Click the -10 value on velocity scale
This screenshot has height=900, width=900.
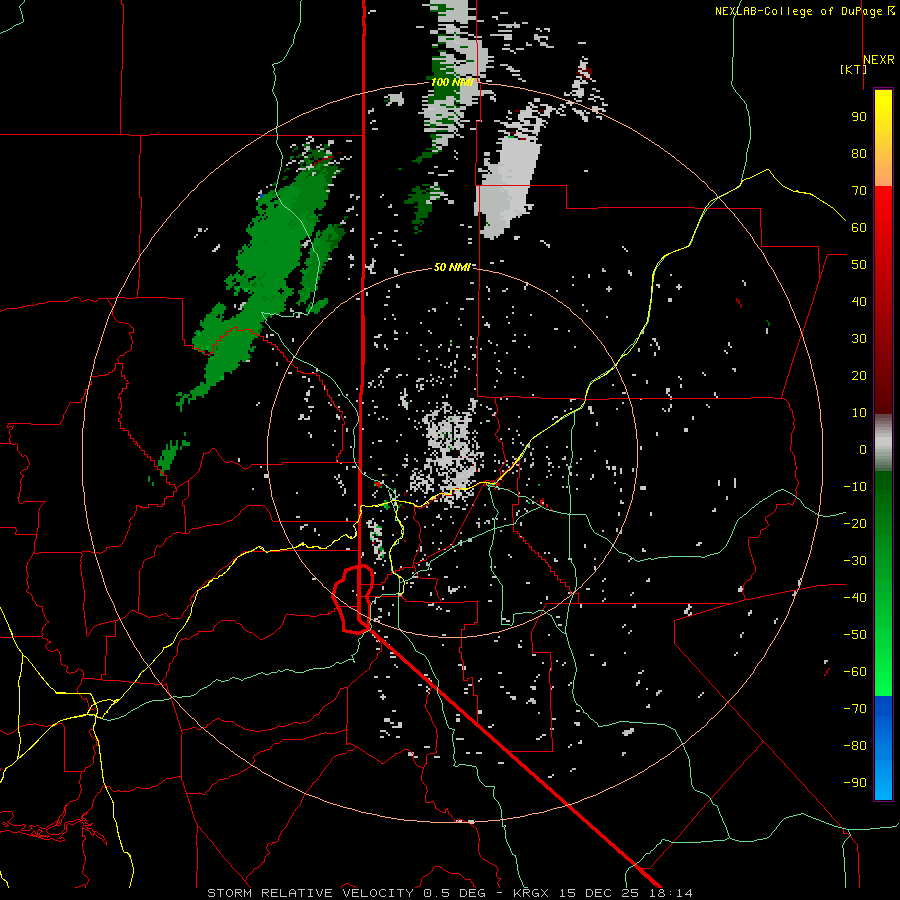855,487
